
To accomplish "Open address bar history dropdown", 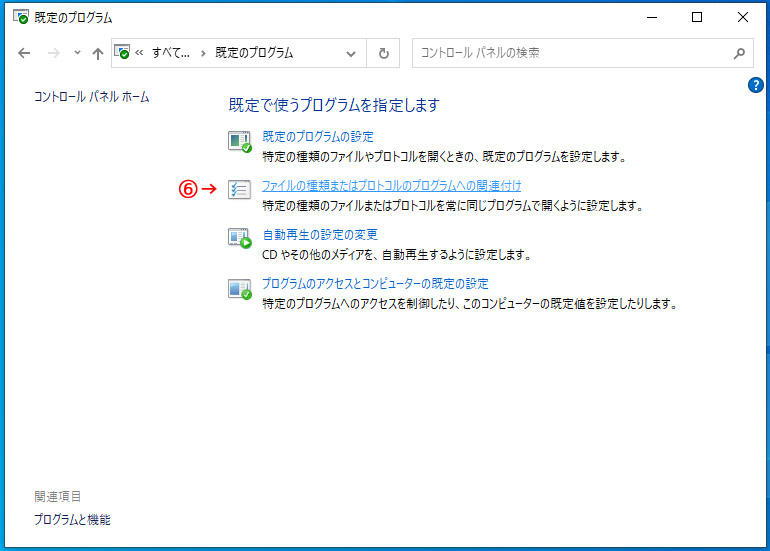I will [351, 54].
